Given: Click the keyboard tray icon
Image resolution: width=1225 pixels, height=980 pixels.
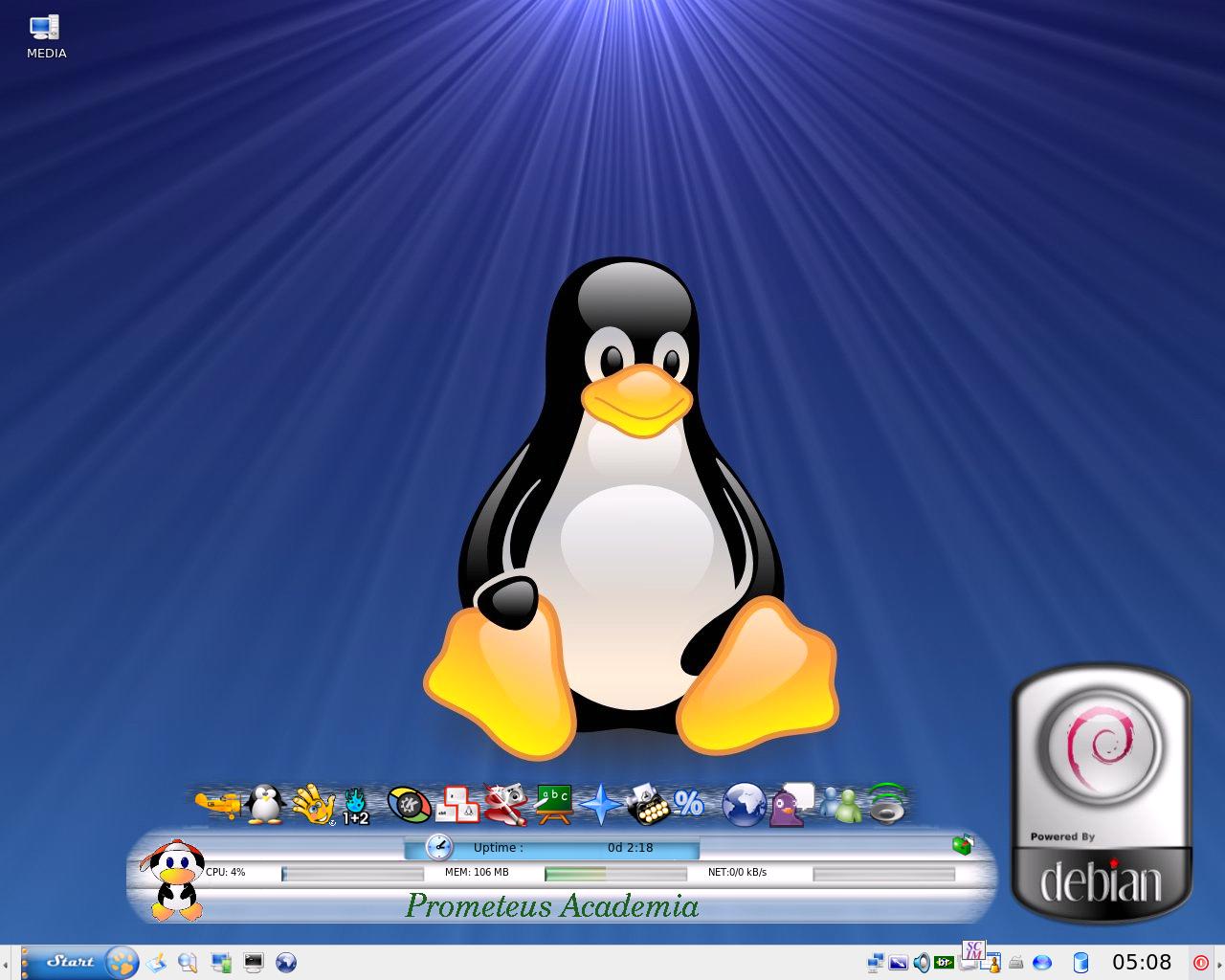Looking at the screenshot, I should tap(1016, 963).
